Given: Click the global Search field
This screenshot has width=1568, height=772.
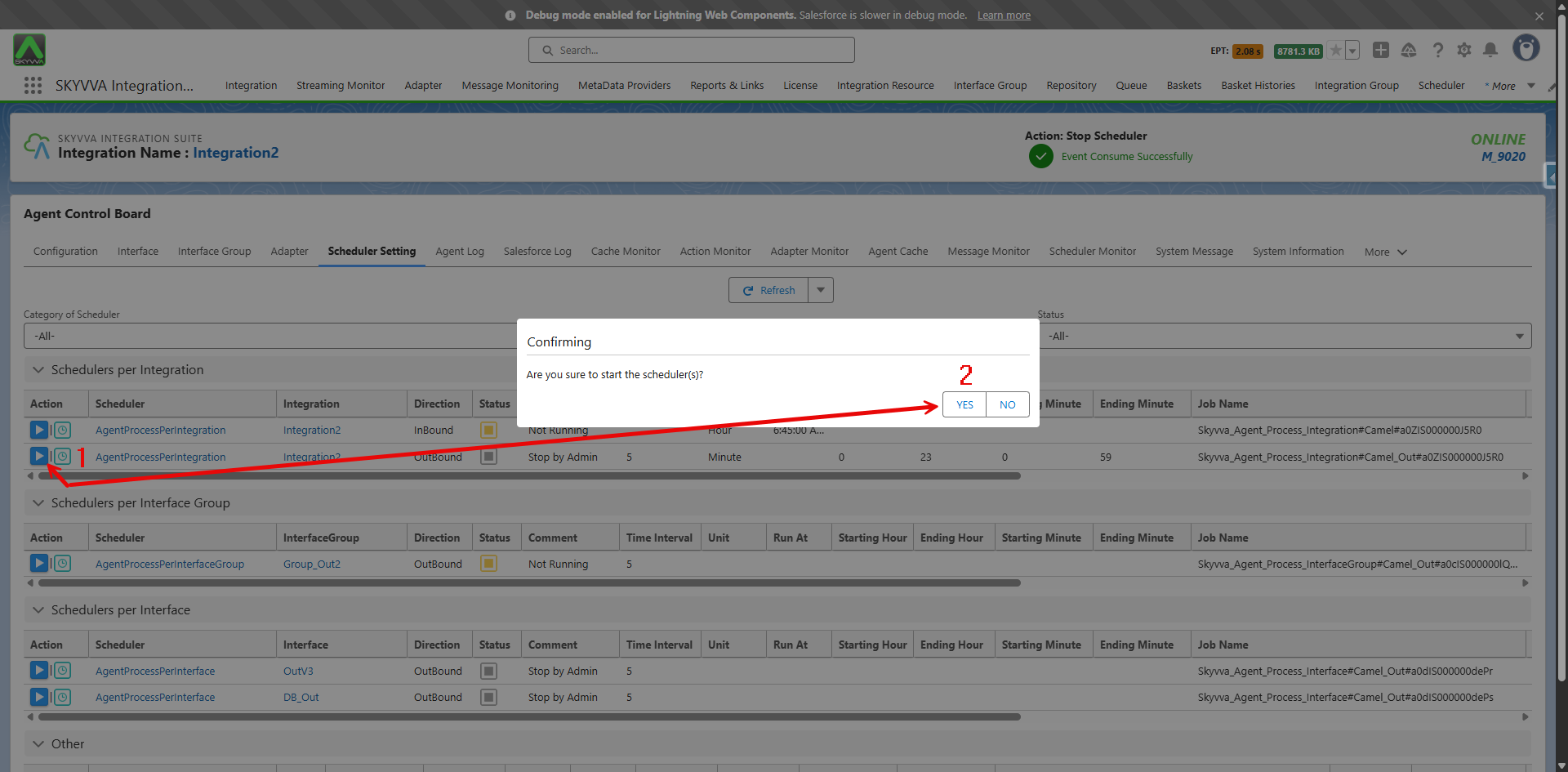Looking at the screenshot, I should pos(691,51).
